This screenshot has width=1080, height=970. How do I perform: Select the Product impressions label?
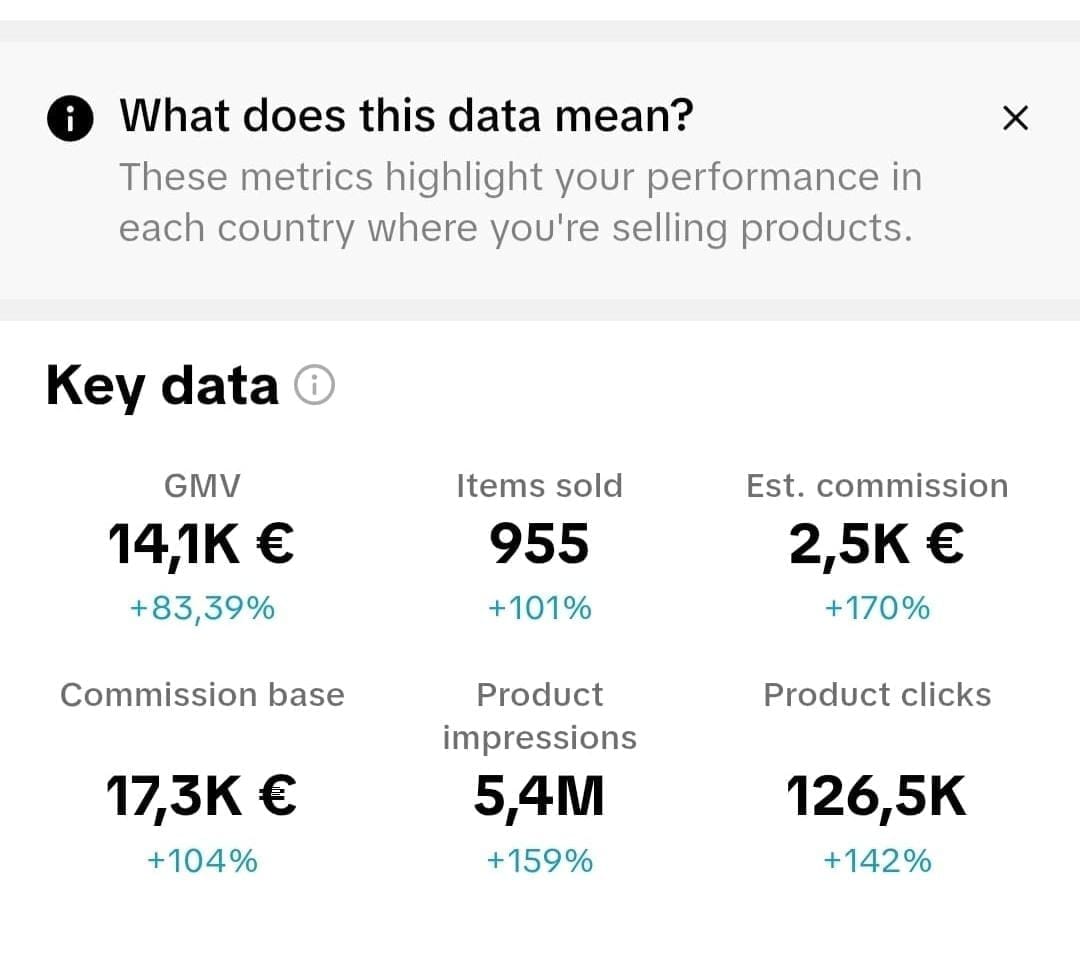point(539,716)
